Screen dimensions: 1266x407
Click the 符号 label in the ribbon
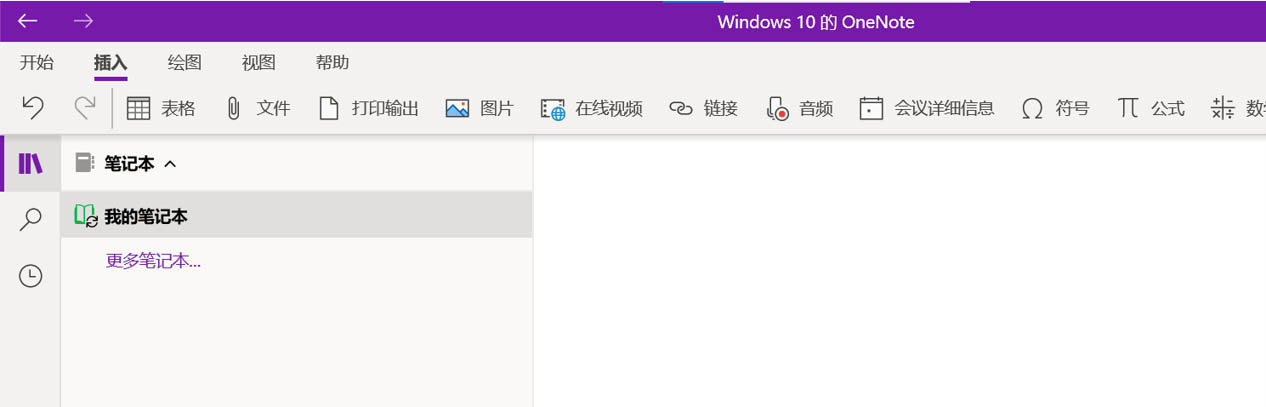point(1073,109)
